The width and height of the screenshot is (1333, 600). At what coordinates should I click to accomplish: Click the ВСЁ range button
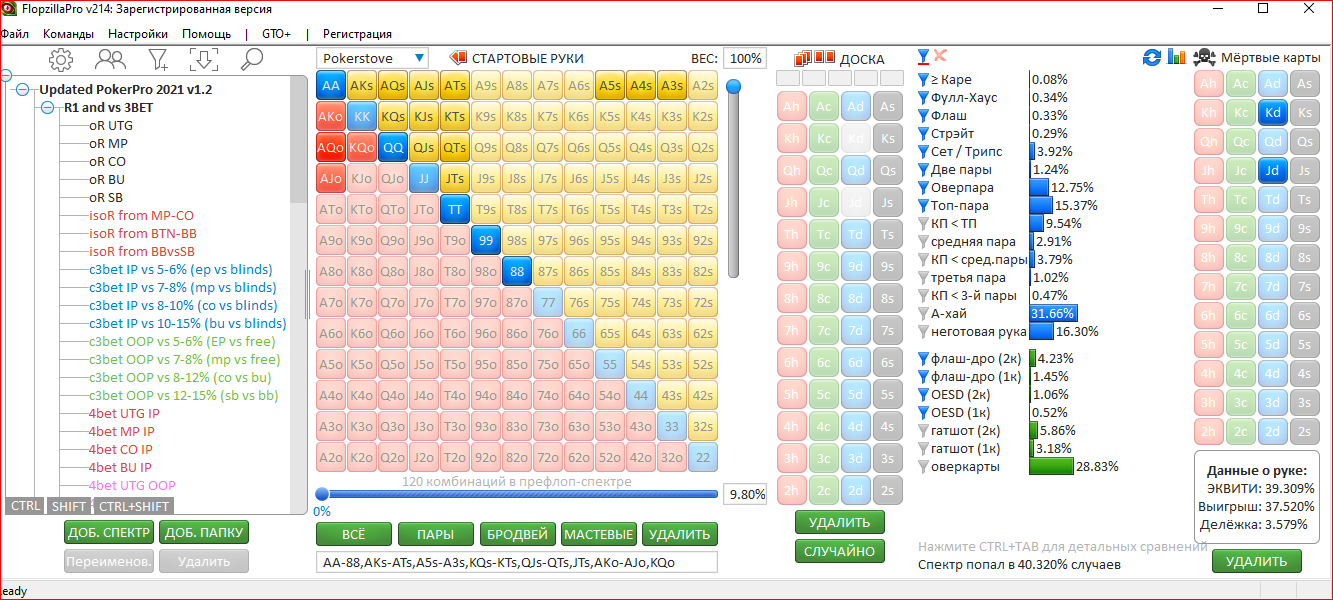pos(353,534)
